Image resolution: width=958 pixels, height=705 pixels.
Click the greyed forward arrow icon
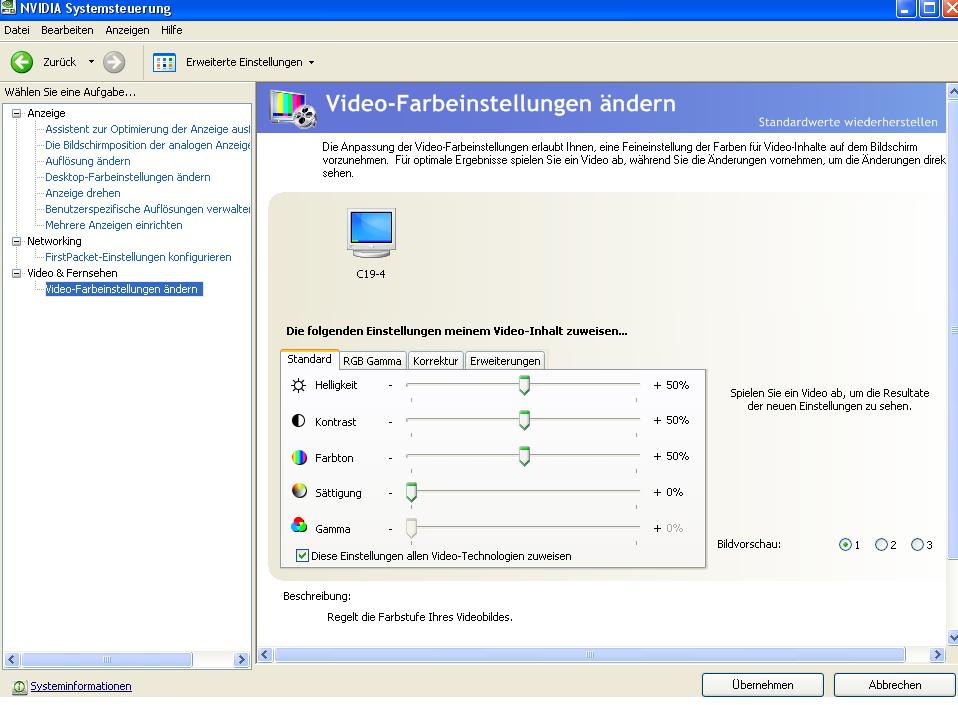pyautogui.click(x=114, y=62)
